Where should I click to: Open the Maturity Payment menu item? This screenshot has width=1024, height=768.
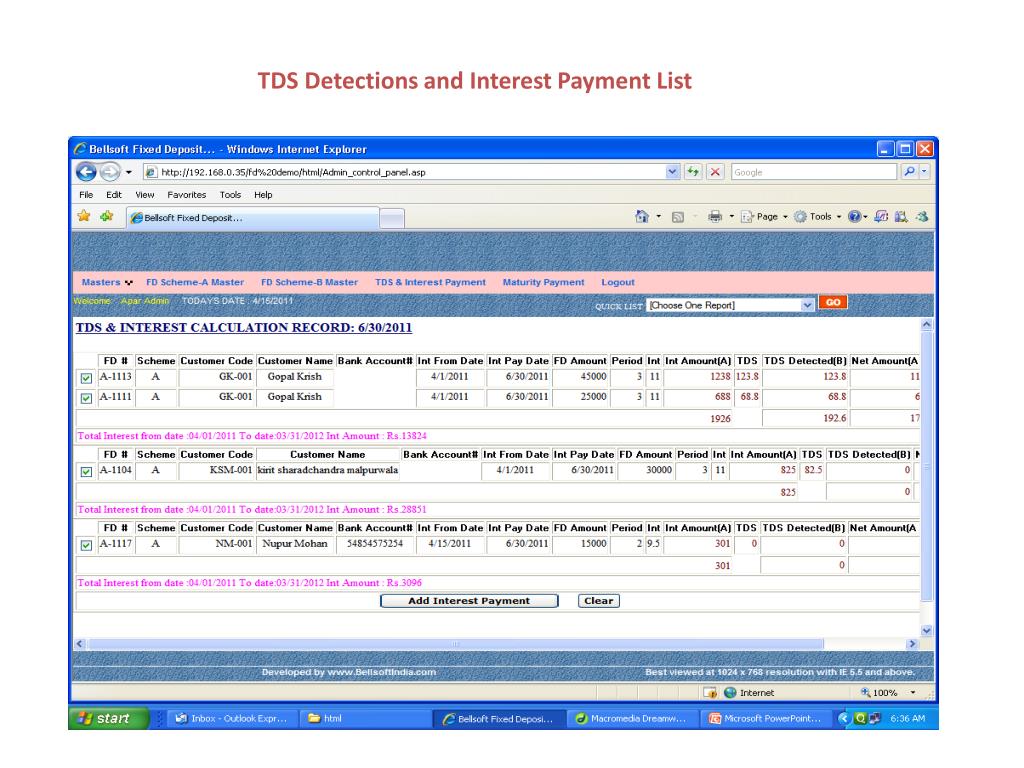[543, 282]
